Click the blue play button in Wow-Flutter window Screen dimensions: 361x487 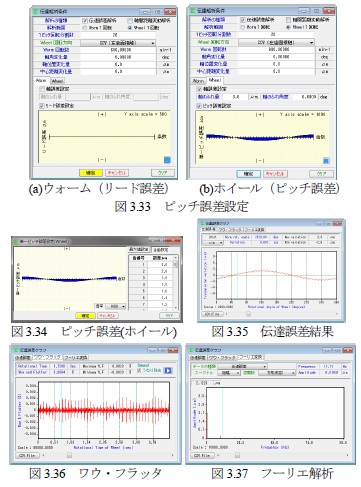[x=168, y=370]
